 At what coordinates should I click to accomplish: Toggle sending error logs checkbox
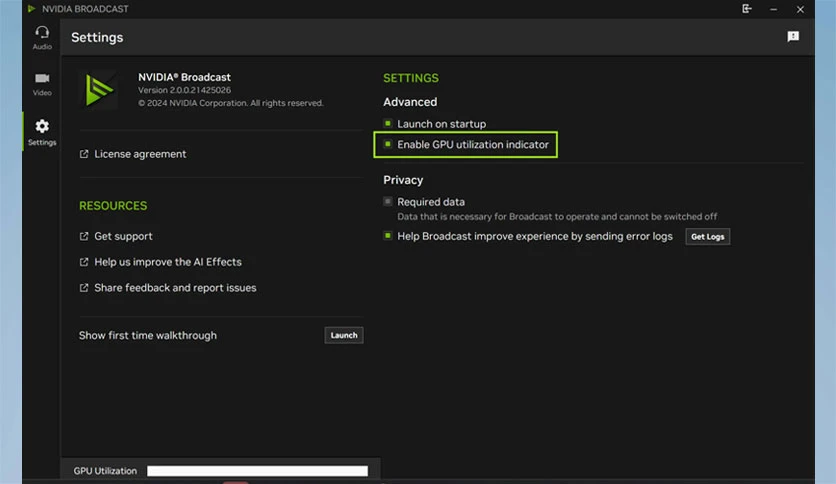[x=388, y=236]
